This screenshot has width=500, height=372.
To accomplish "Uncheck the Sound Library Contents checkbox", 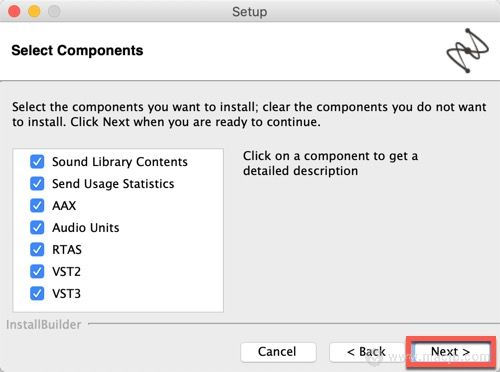I will pyautogui.click(x=37, y=162).
